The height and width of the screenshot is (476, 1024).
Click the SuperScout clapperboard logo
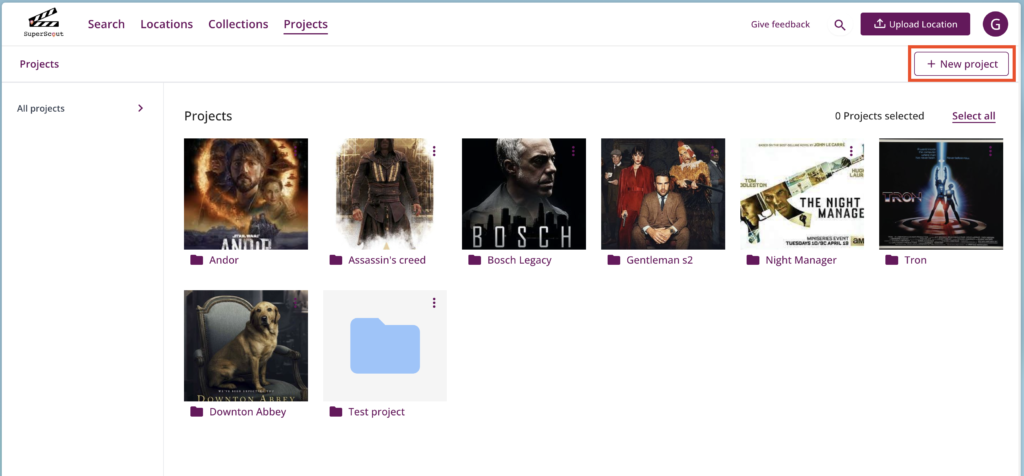[46, 23]
